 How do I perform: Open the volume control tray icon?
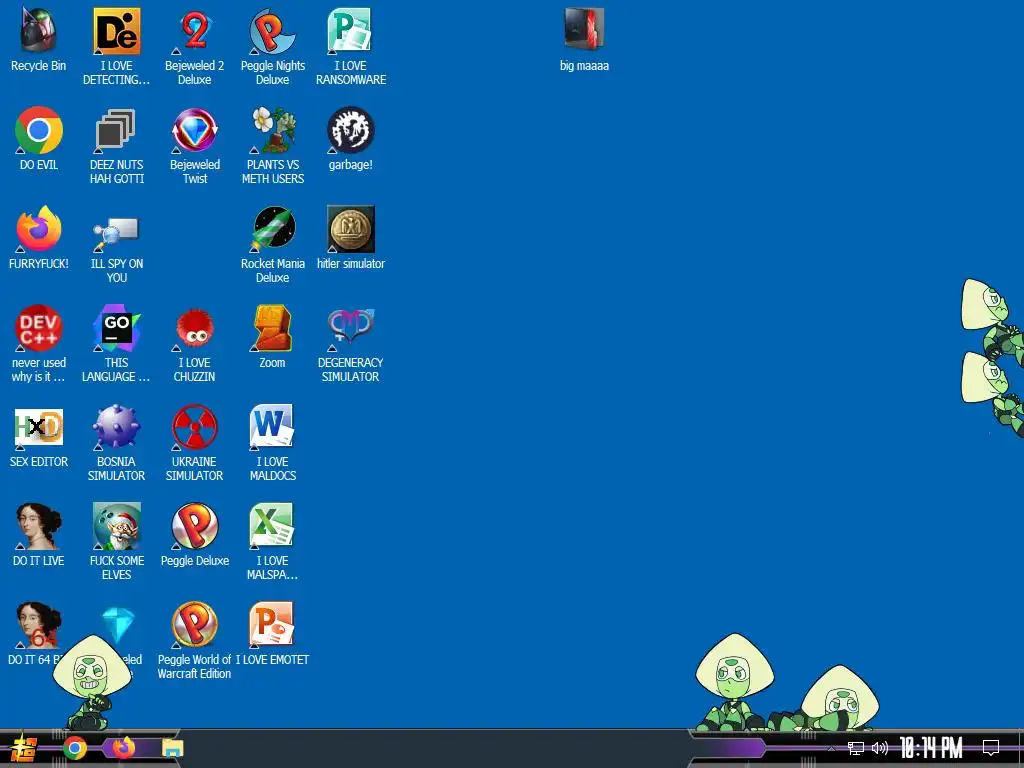pos(880,748)
